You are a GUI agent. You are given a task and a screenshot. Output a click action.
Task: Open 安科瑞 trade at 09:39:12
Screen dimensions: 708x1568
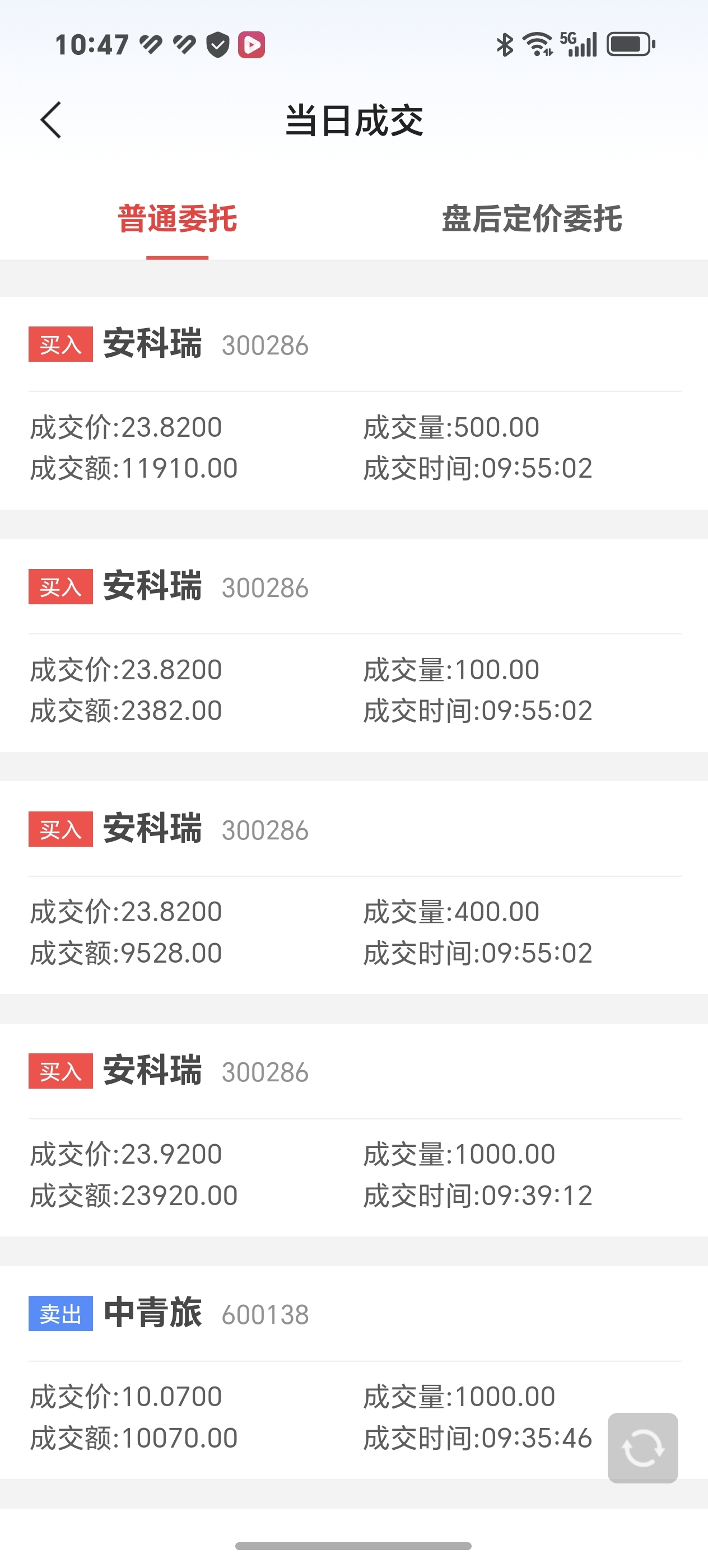(353, 1130)
